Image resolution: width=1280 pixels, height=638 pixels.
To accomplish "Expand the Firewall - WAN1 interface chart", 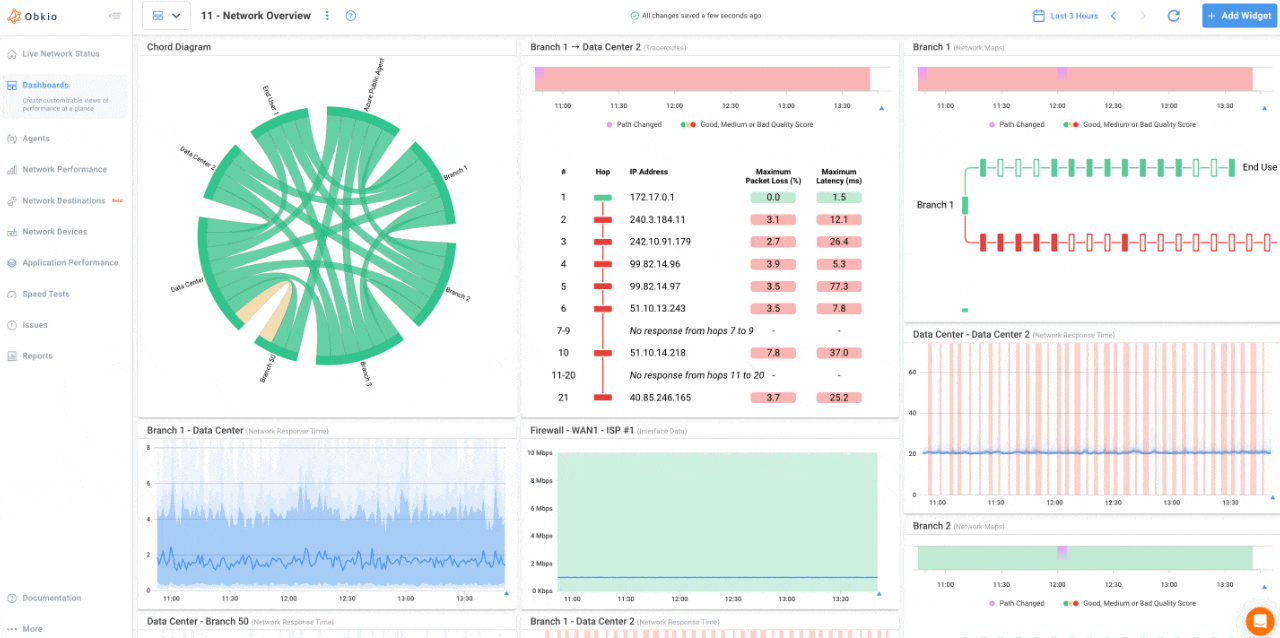I will pos(881,592).
